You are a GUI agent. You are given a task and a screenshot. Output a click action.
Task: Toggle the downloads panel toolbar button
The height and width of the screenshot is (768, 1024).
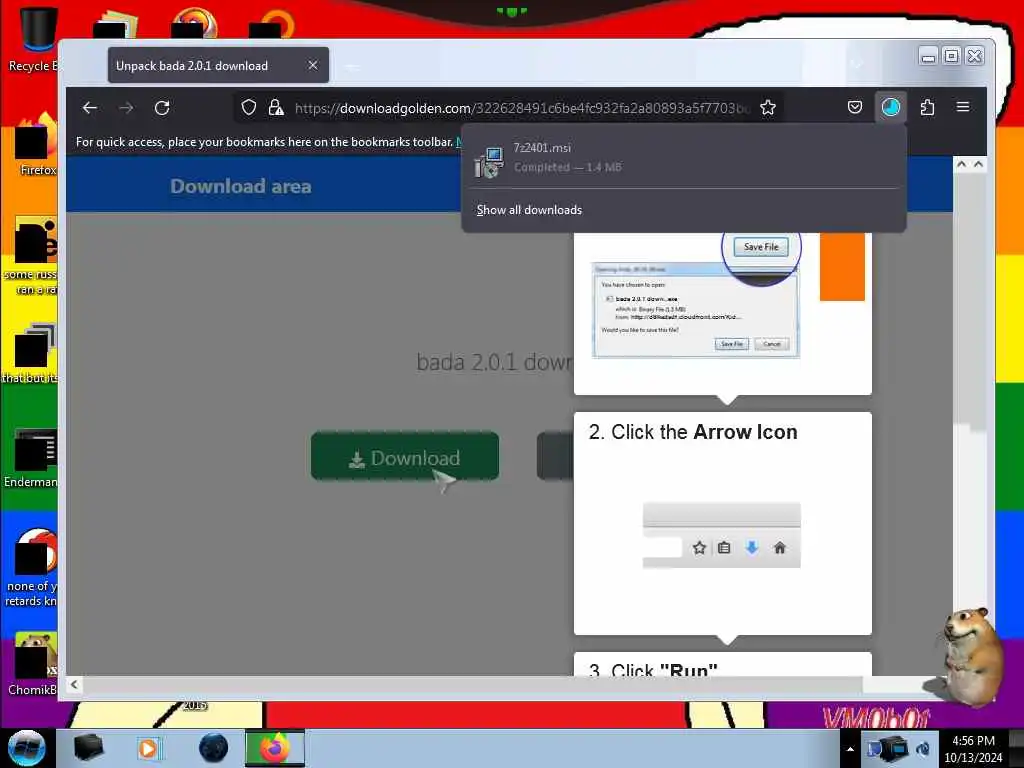click(891, 107)
